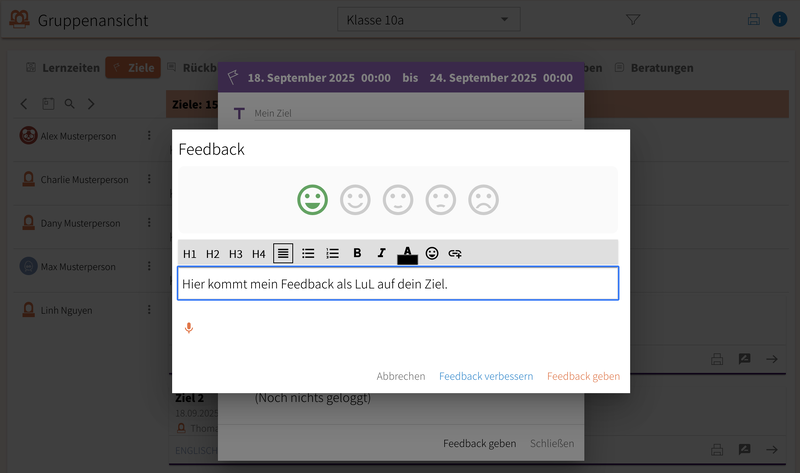800x473 pixels.
Task: Toggle paragraph text alignment button
Action: [x=283, y=254]
